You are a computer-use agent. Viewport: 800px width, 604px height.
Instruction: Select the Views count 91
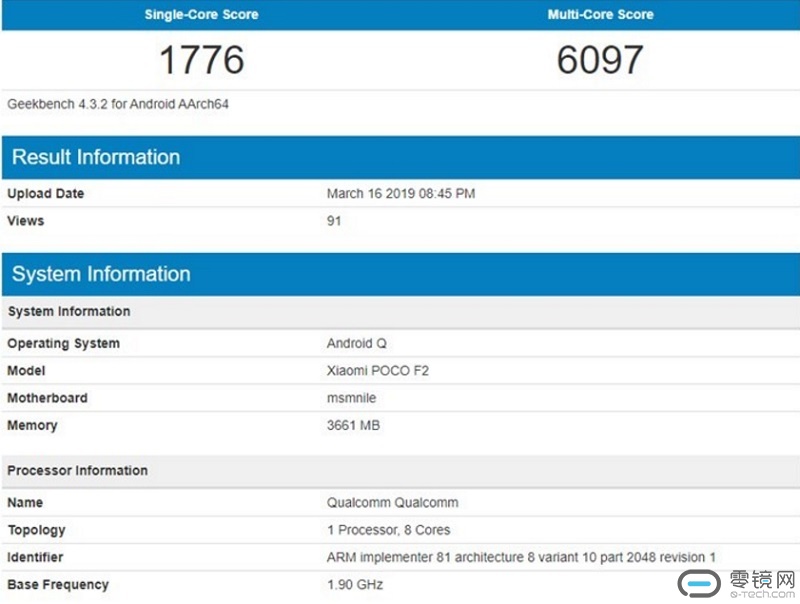tap(334, 221)
